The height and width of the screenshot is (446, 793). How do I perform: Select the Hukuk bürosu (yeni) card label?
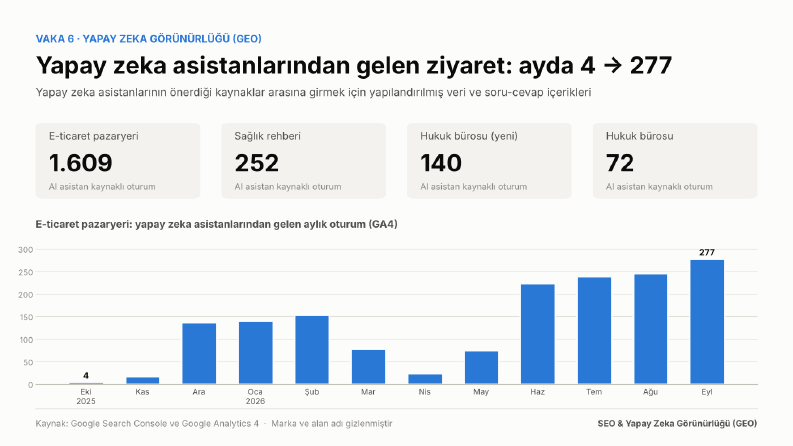(x=469, y=136)
